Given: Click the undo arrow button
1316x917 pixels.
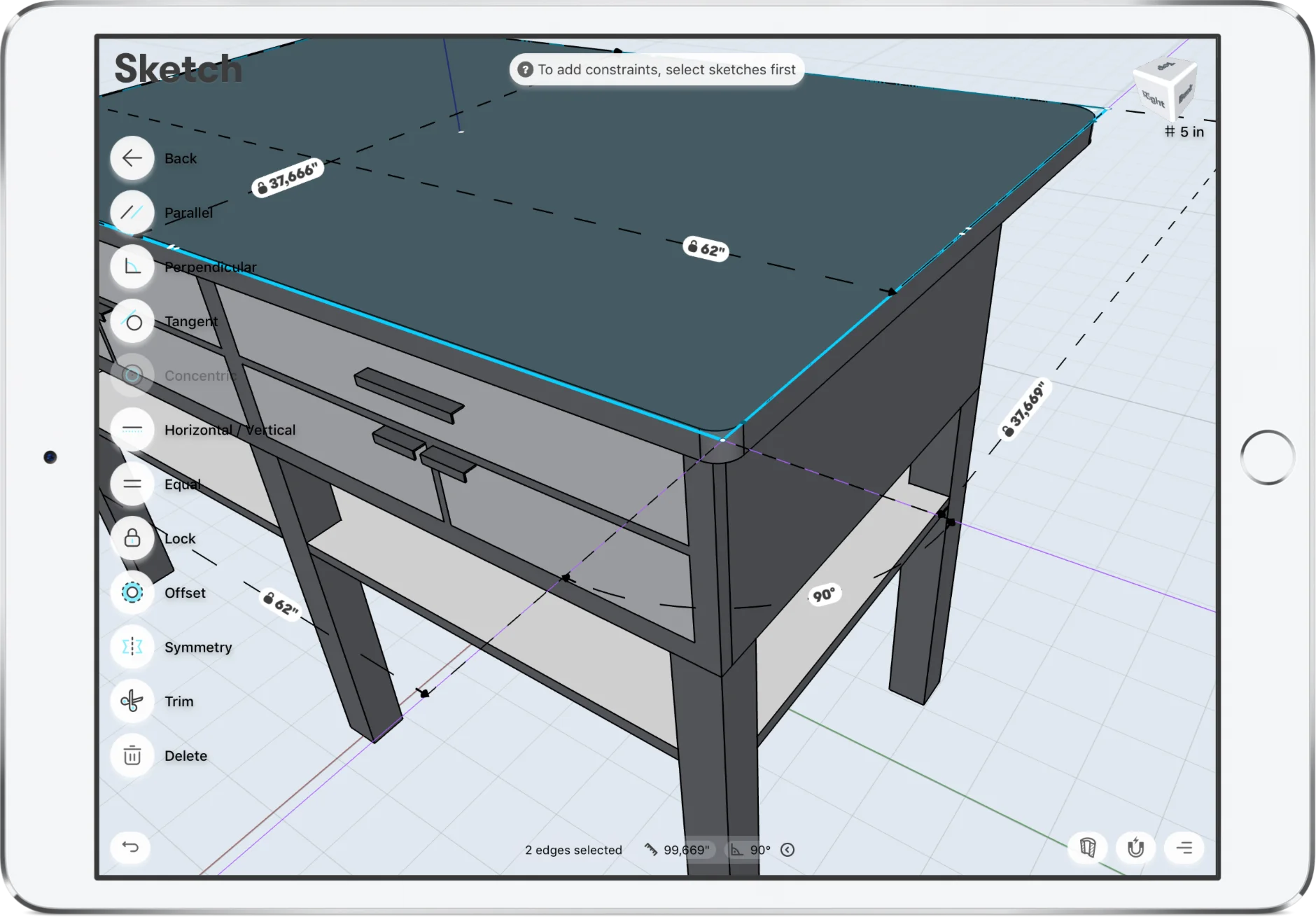Looking at the screenshot, I should tap(131, 847).
